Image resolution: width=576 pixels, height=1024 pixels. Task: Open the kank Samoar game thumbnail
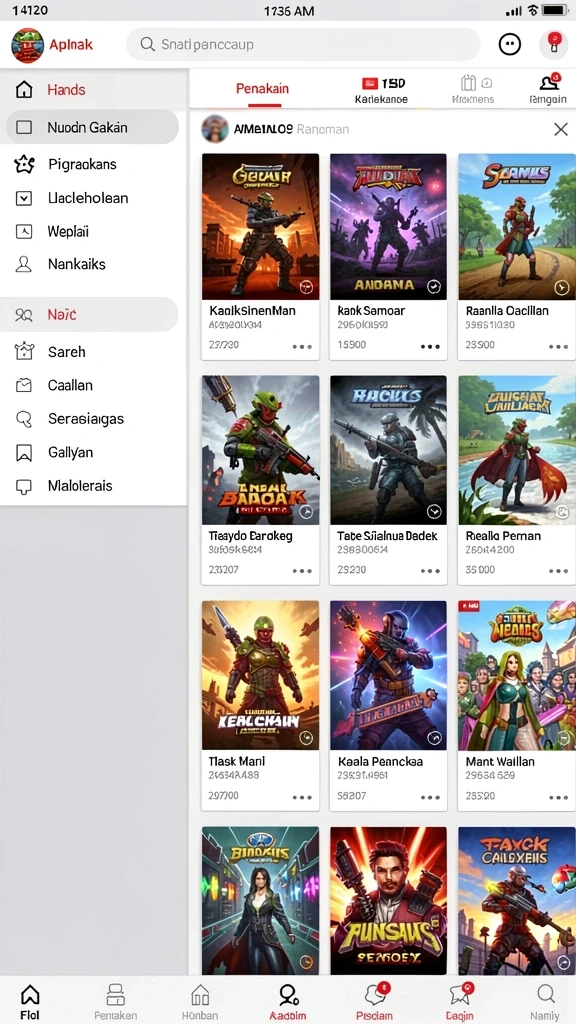coord(388,227)
